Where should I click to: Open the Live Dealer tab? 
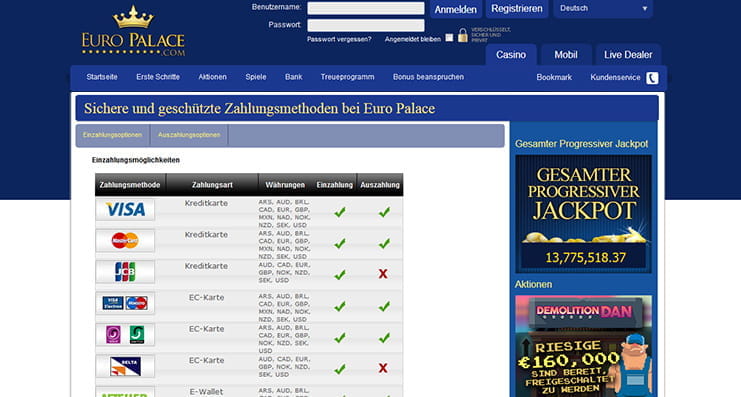(x=628, y=55)
